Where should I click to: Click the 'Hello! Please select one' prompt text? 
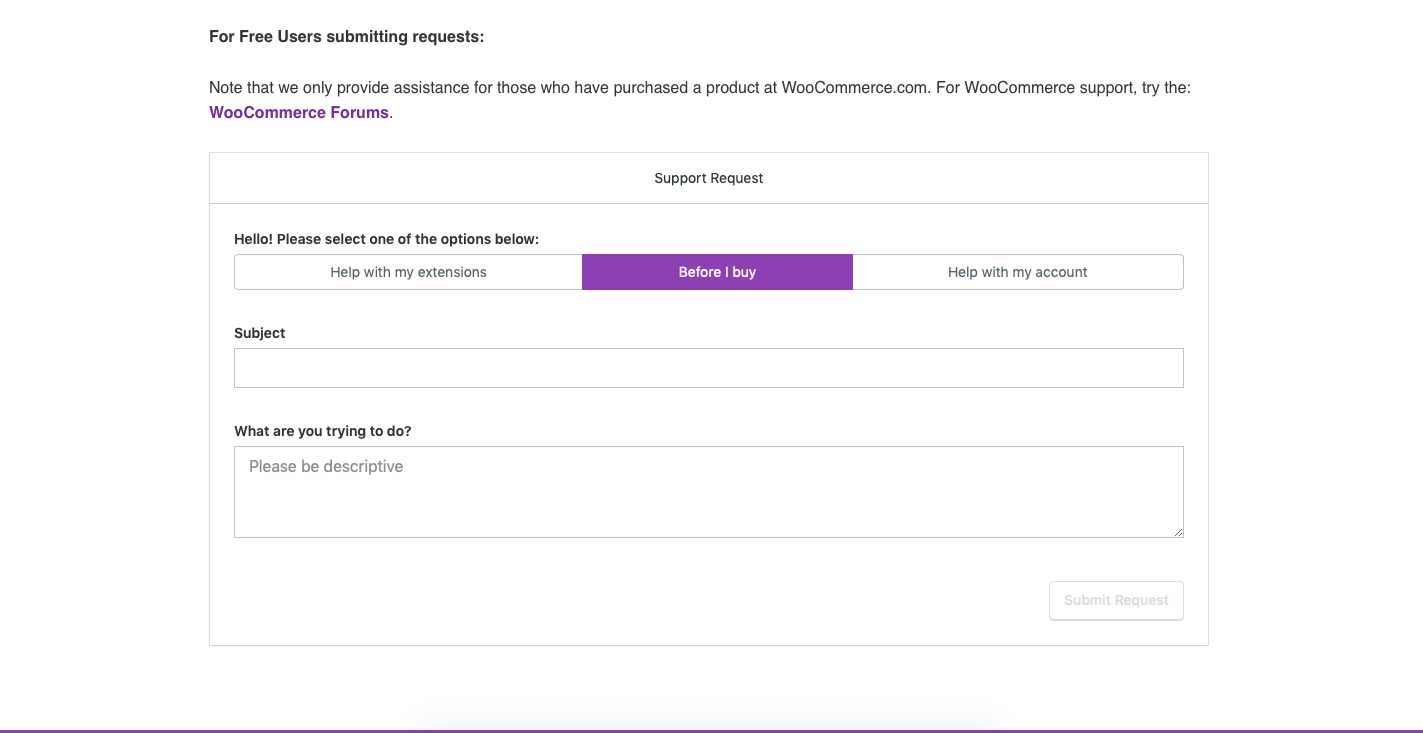pos(386,239)
